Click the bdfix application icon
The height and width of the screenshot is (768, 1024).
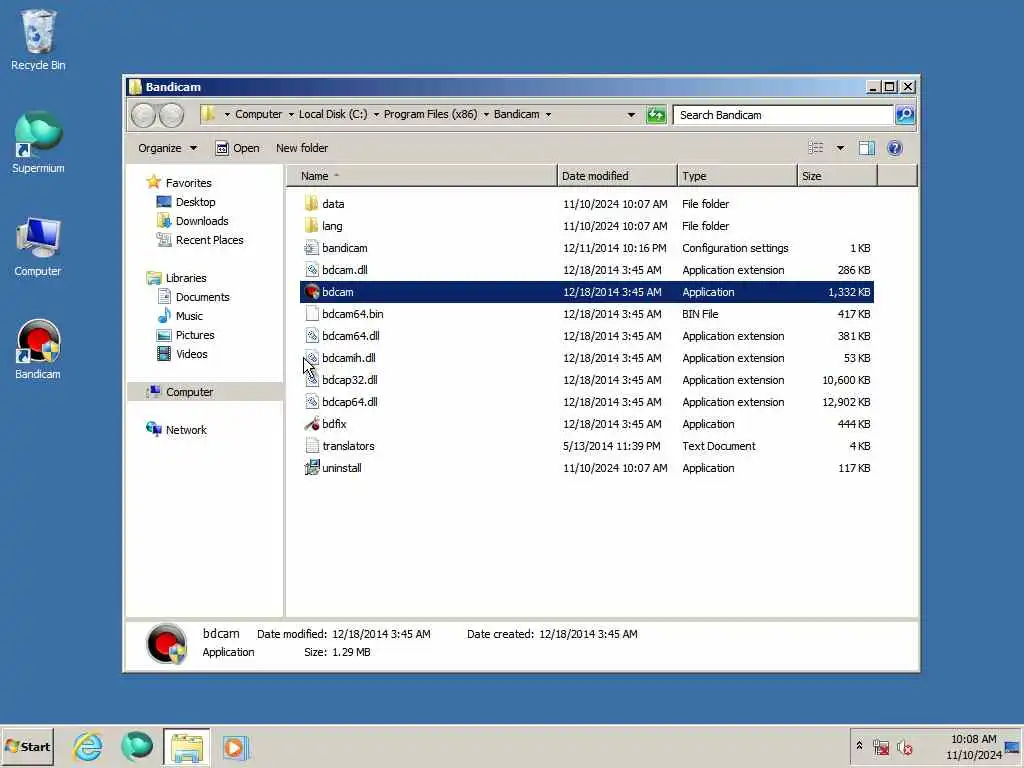point(312,424)
